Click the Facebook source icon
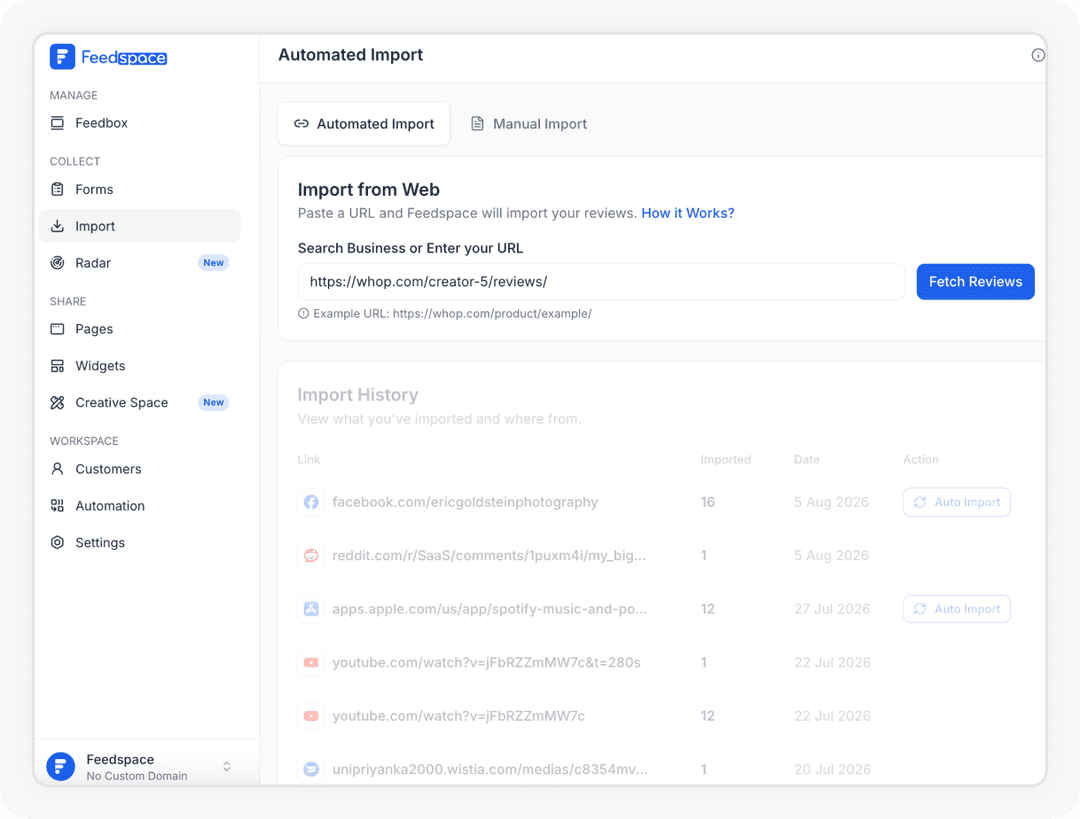 coord(311,502)
